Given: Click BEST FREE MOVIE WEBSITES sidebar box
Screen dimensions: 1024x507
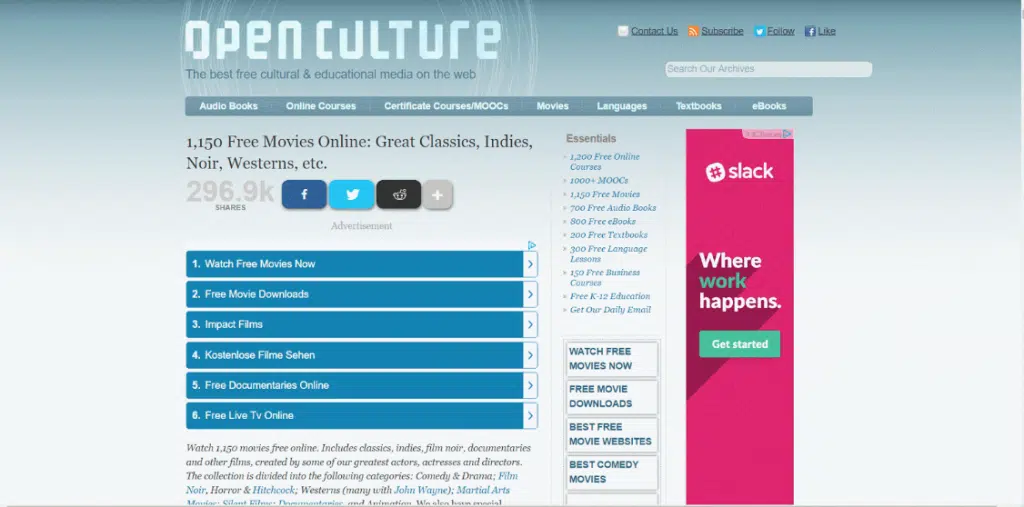Looking at the screenshot, I should point(612,434).
